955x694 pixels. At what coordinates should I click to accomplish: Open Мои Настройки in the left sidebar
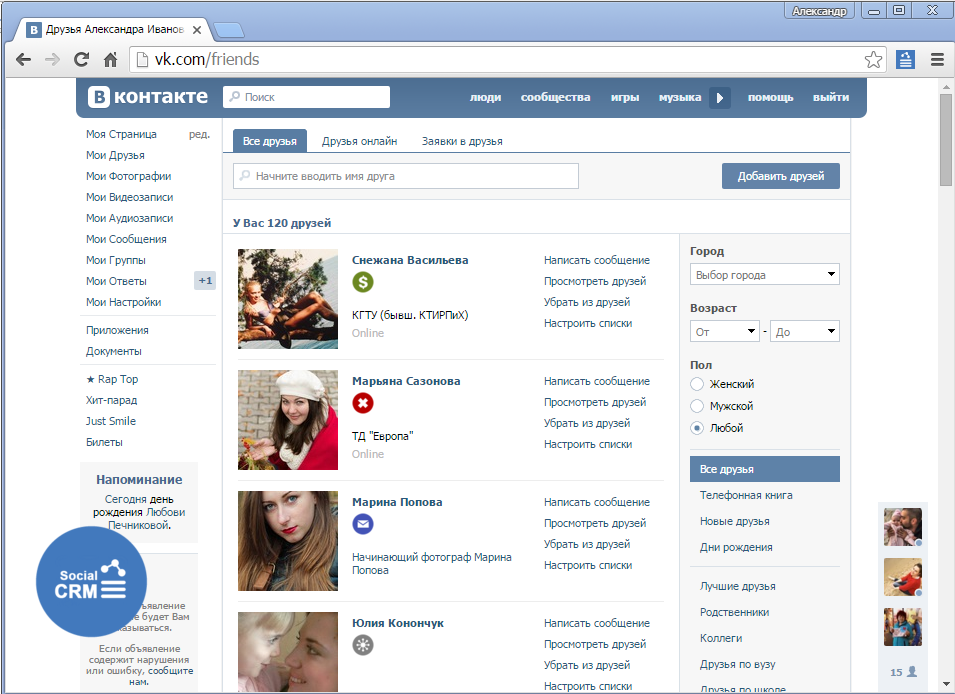pyautogui.click(x=124, y=302)
